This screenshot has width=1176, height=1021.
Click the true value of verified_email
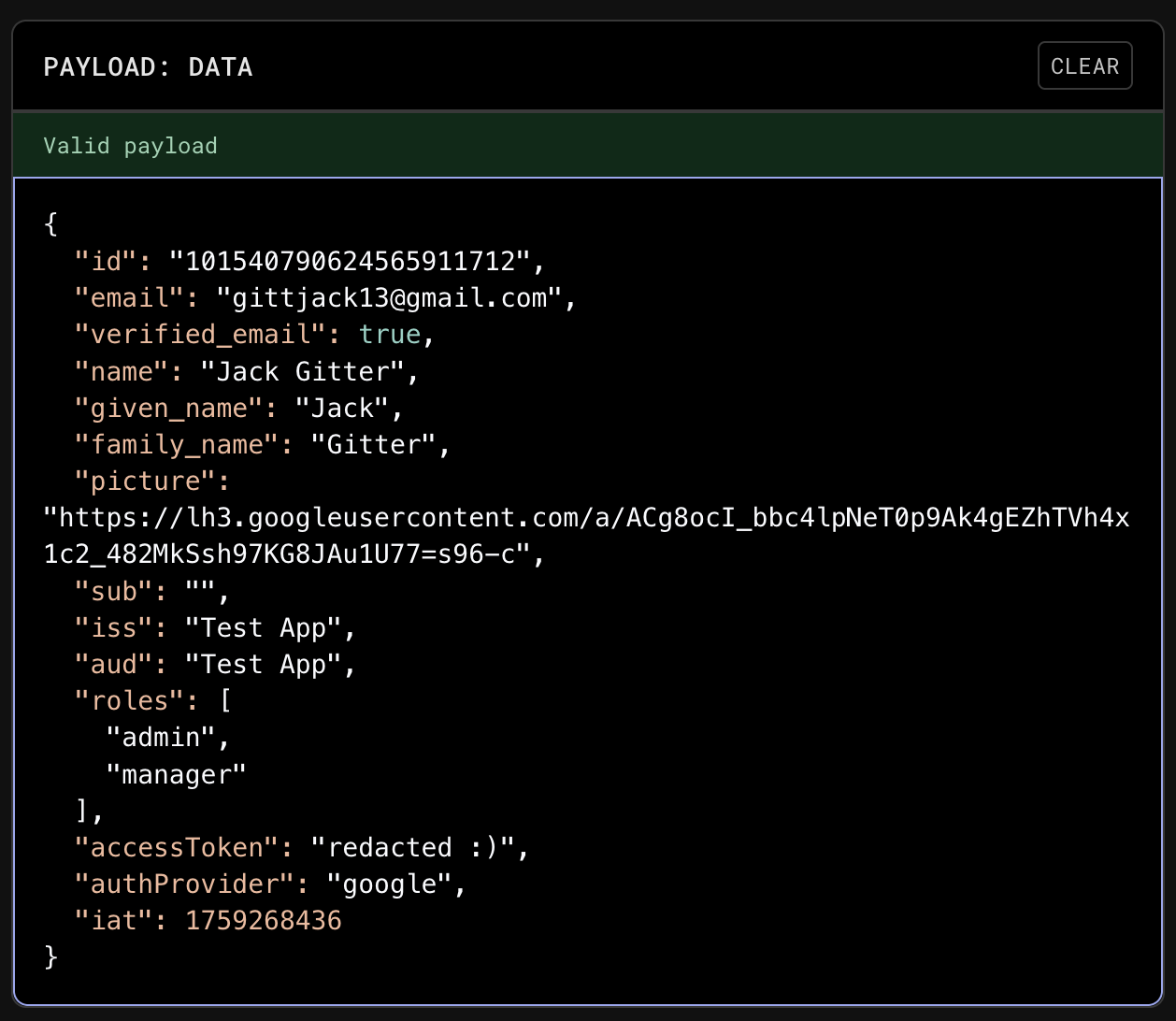click(x=390, y=335)
